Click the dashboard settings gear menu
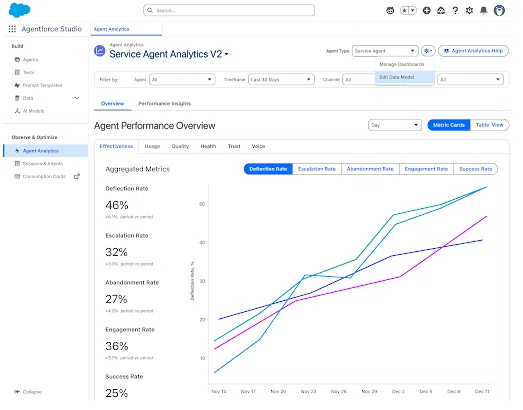The image size is (523, 410). pyautogui.click(x=428, y=51)
